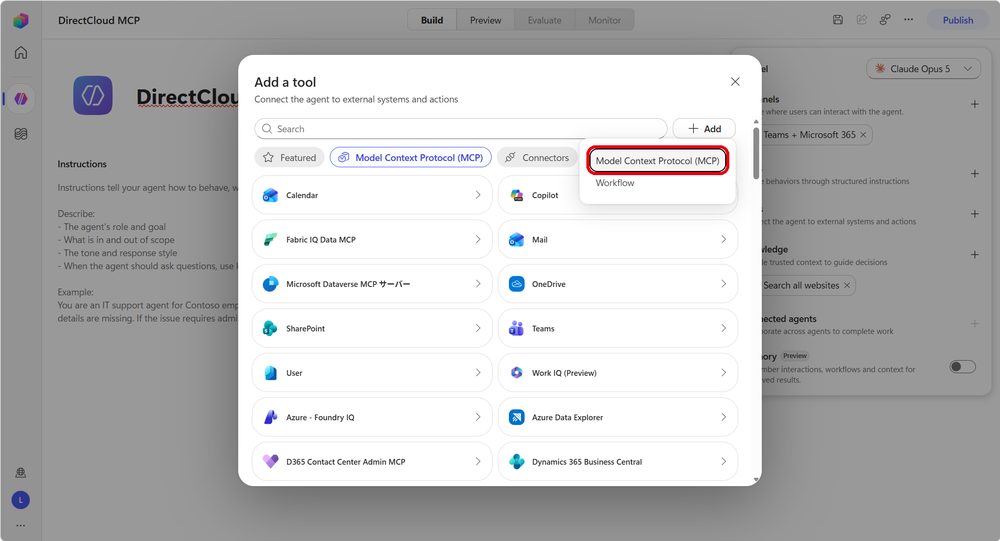Click the app logo at top-left

[x=20, y=20]
